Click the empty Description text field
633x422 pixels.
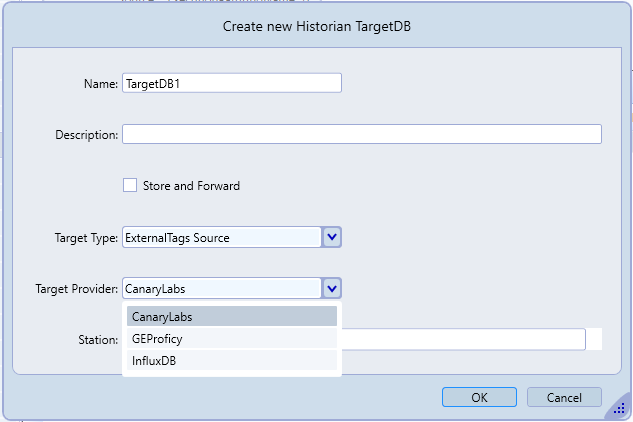[x=361, y=134]
